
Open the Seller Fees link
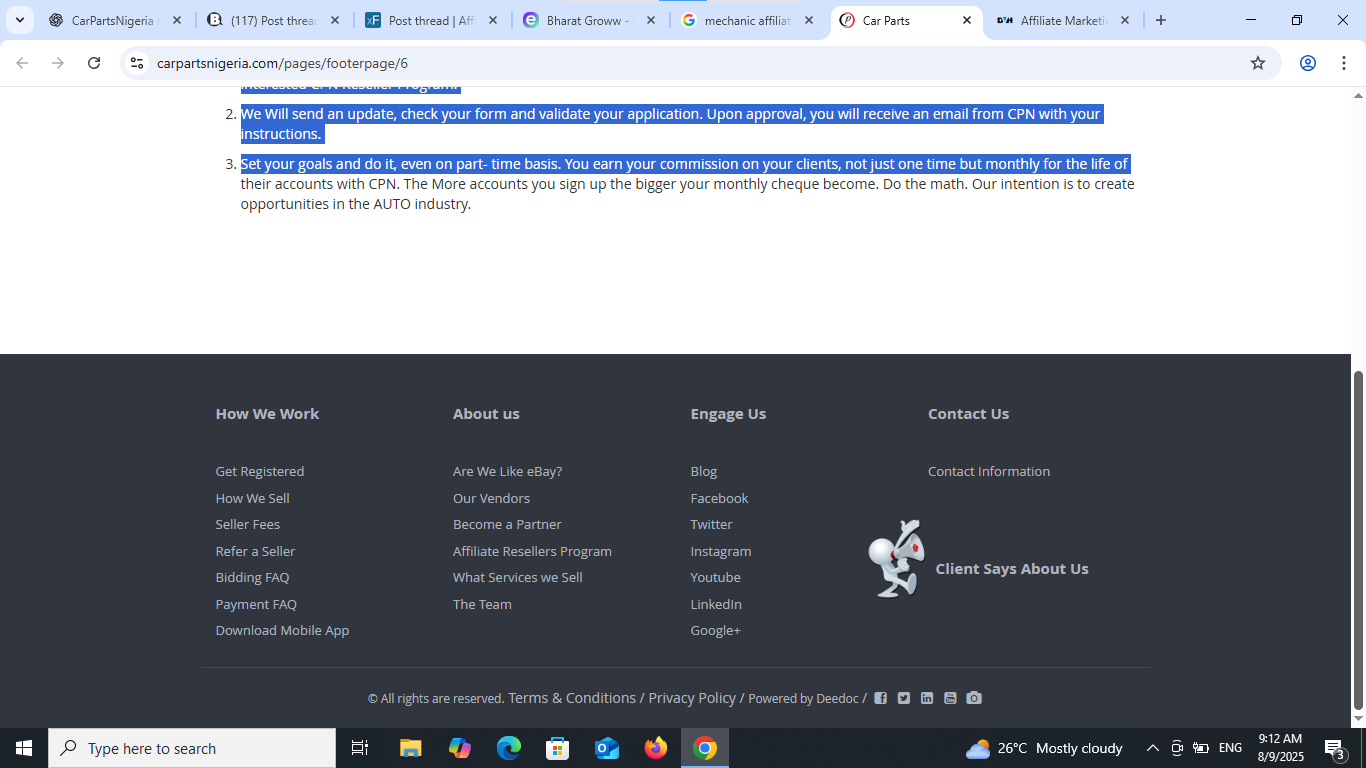click(x=247, y=524)
